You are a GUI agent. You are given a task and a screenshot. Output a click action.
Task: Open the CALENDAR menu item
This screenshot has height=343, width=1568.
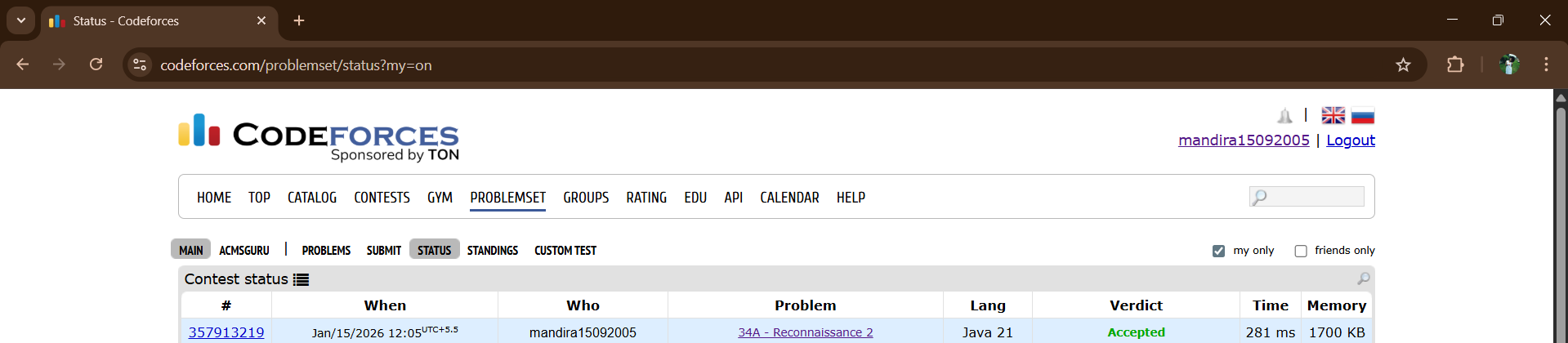[x=789, y=198]
